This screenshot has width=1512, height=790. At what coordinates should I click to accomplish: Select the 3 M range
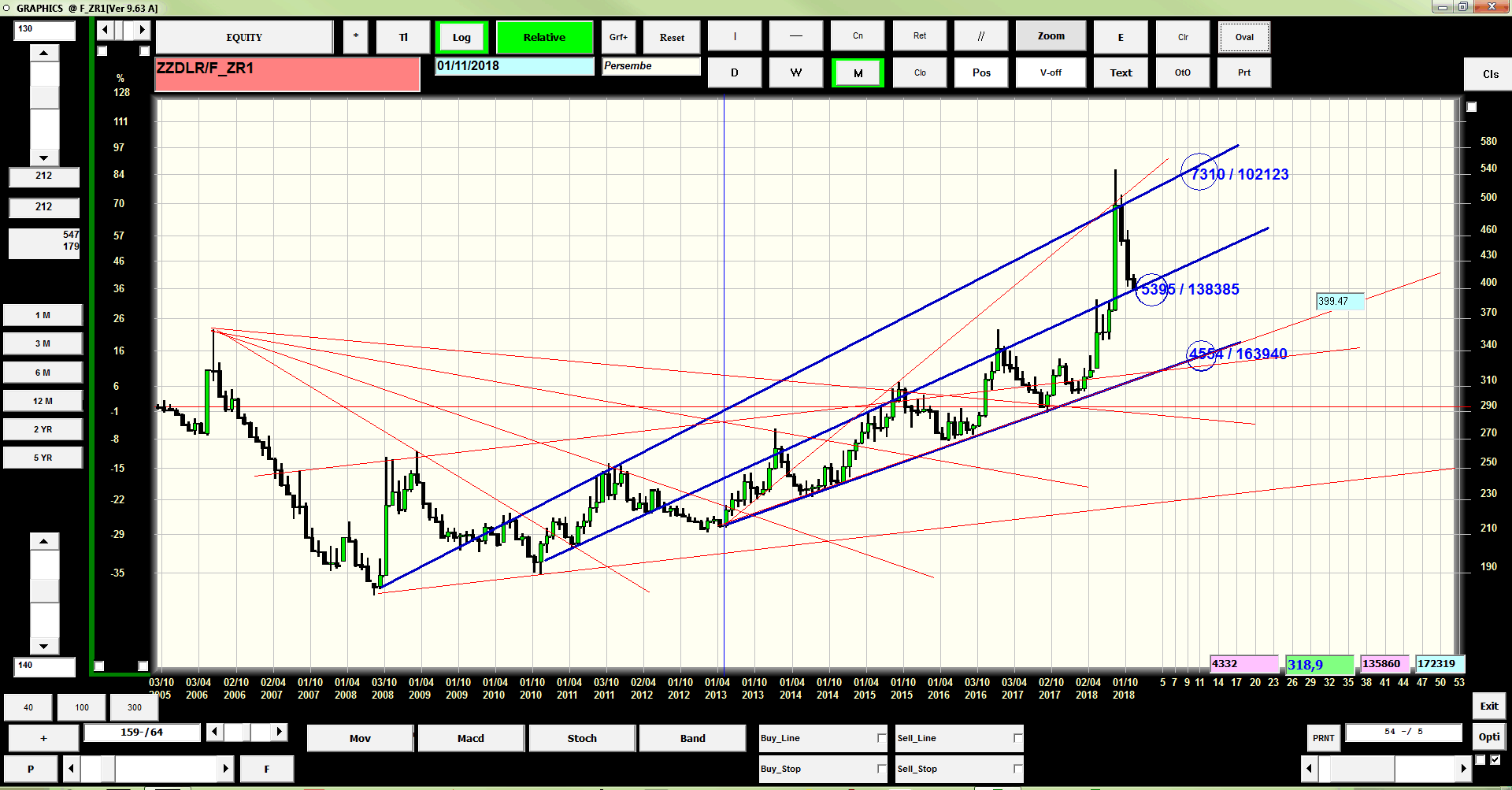coord(43,343)
